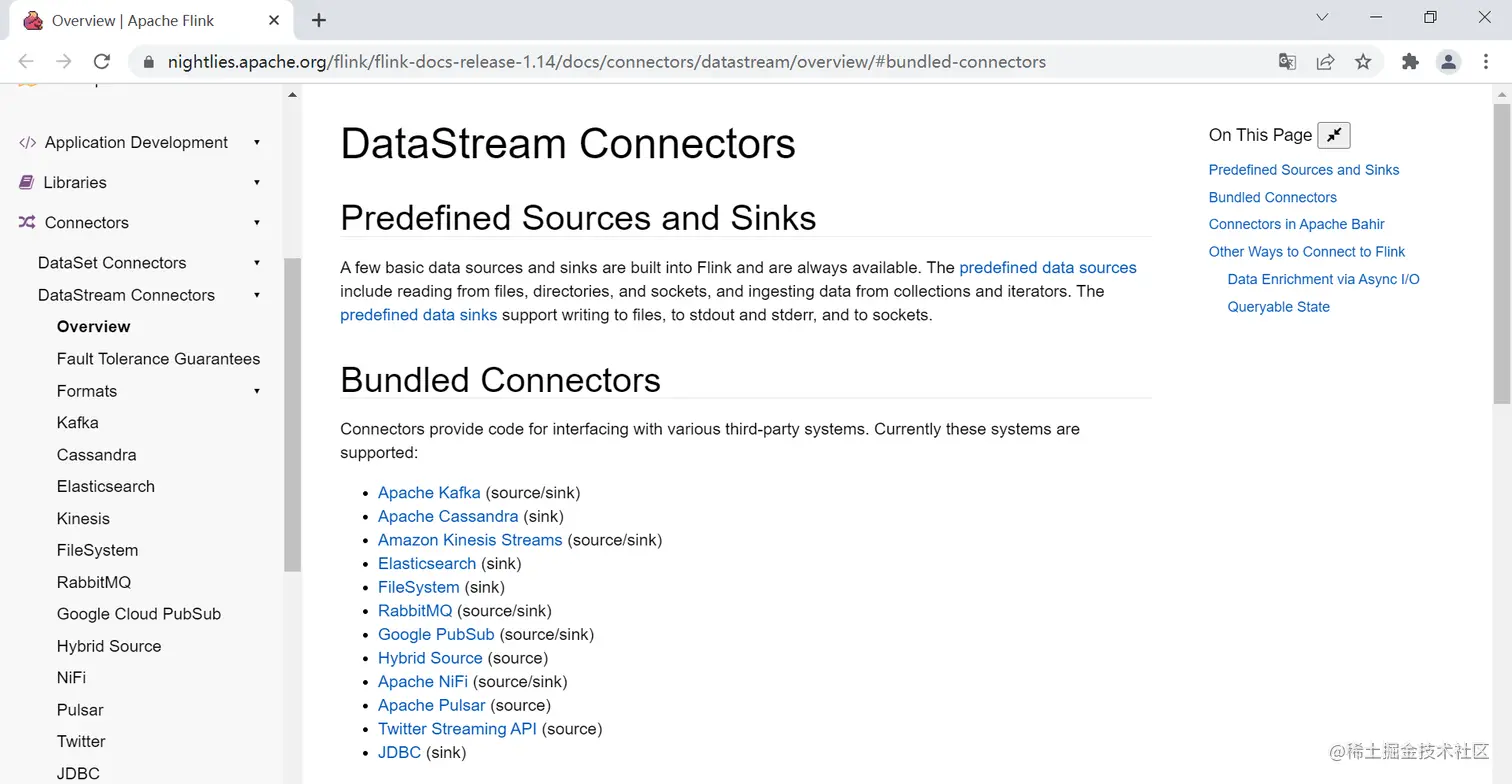Open FileSystem in the sidebar
Screen dimensions: 1512x784
(97, 551)
